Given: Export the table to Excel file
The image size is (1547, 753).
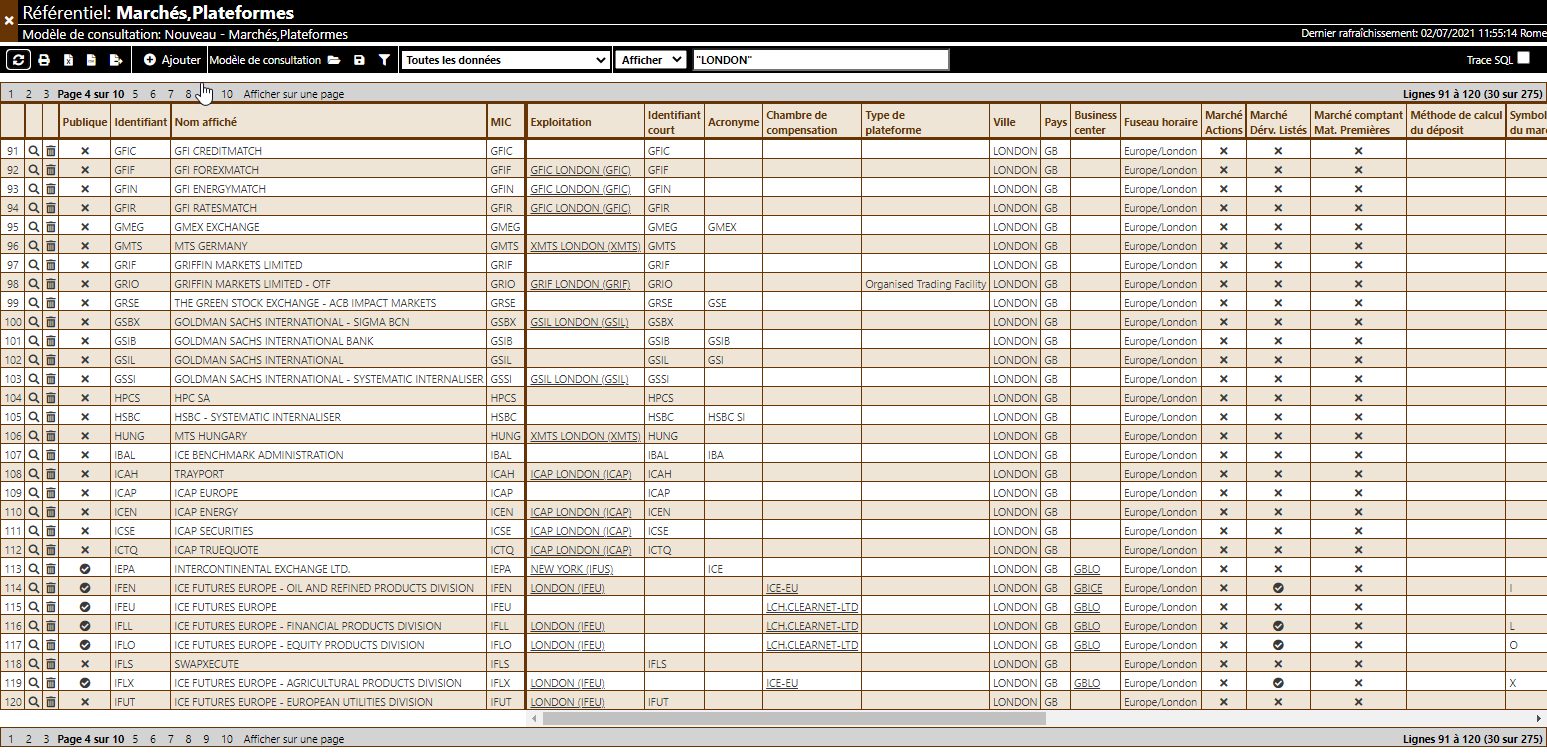Looking at the screenshot, I should click(68, 60).
